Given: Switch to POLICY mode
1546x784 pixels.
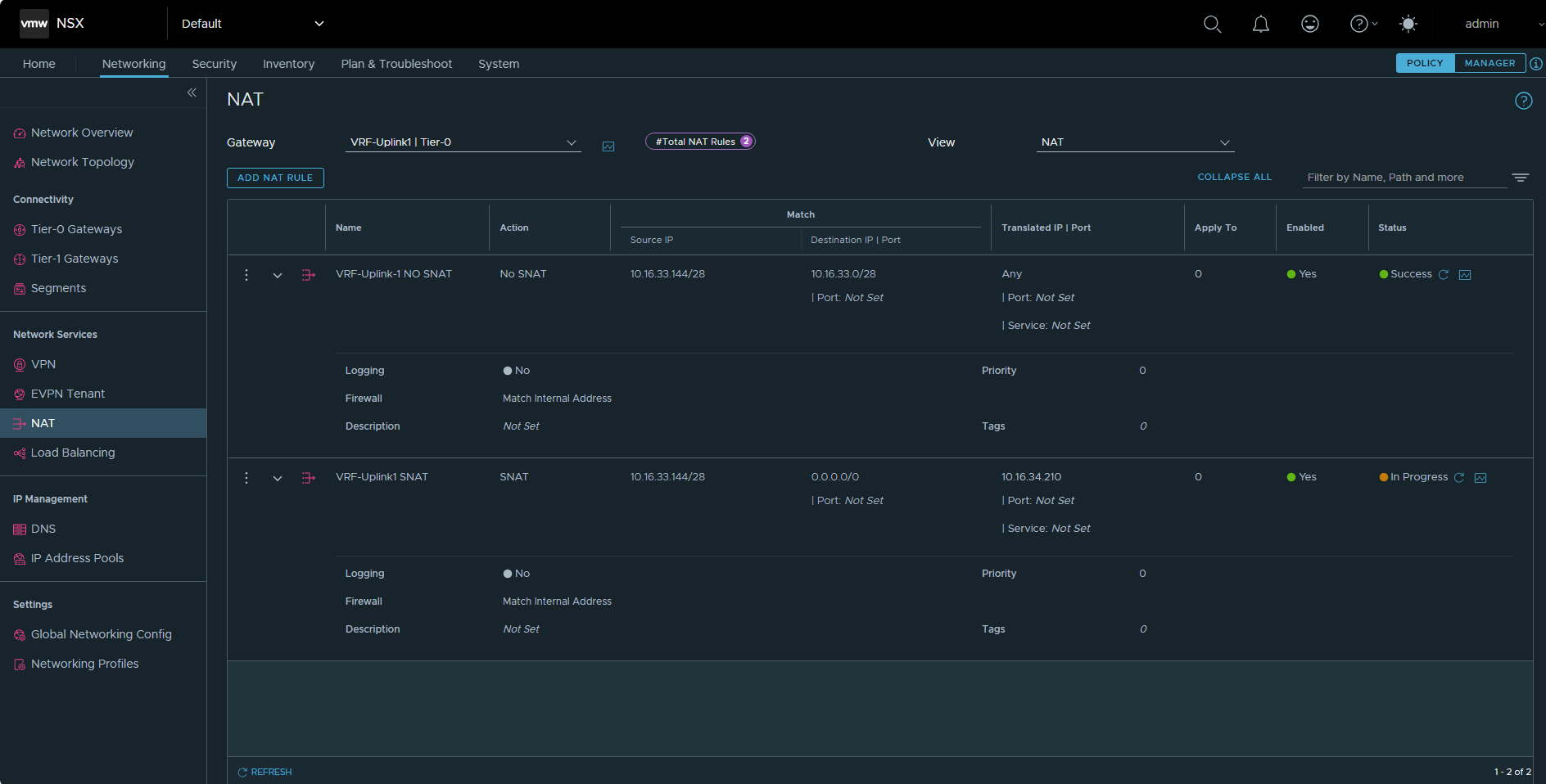Looking at the screenshot, I should [x=1425, y=63].
